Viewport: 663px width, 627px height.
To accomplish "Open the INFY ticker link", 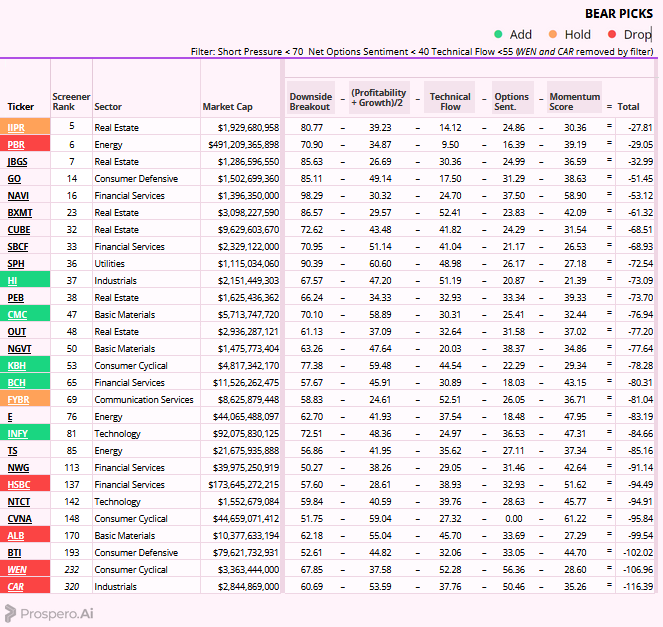I will point(18,434).
